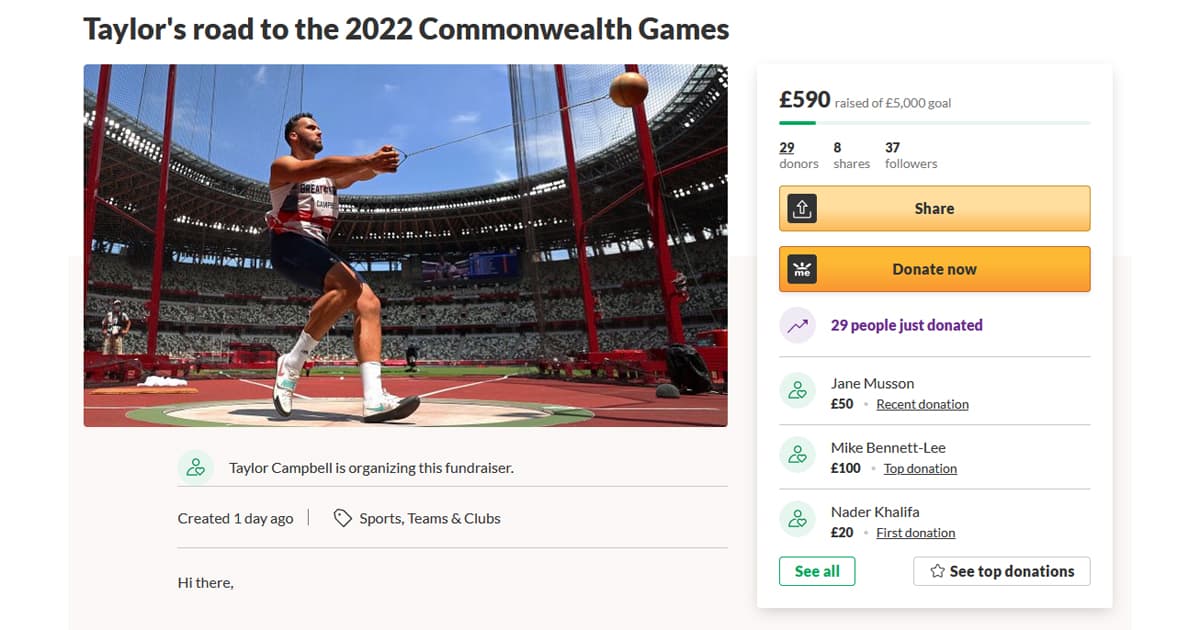Click Jane Musson's donor avatar icon
The height and width of the screenshot is (630, 1200).
coord(797,391)
